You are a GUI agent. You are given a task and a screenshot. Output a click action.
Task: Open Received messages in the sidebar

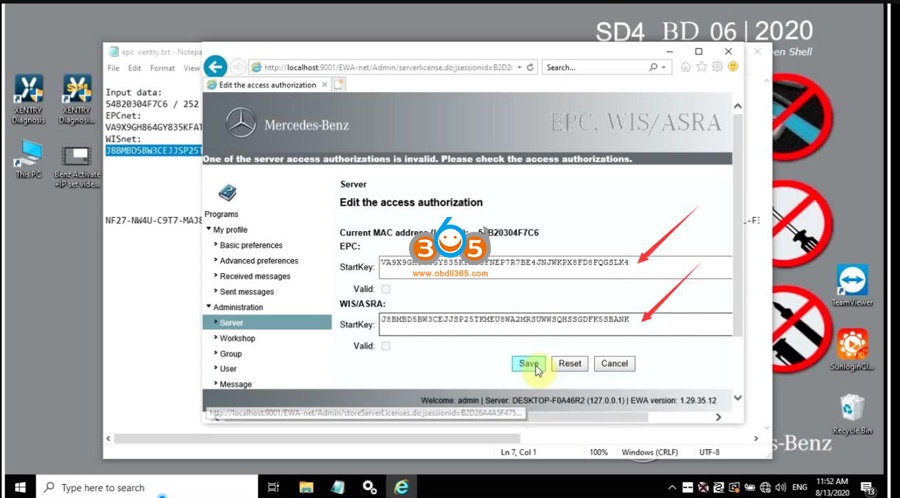pyautogui.click(x=255, y=276)
